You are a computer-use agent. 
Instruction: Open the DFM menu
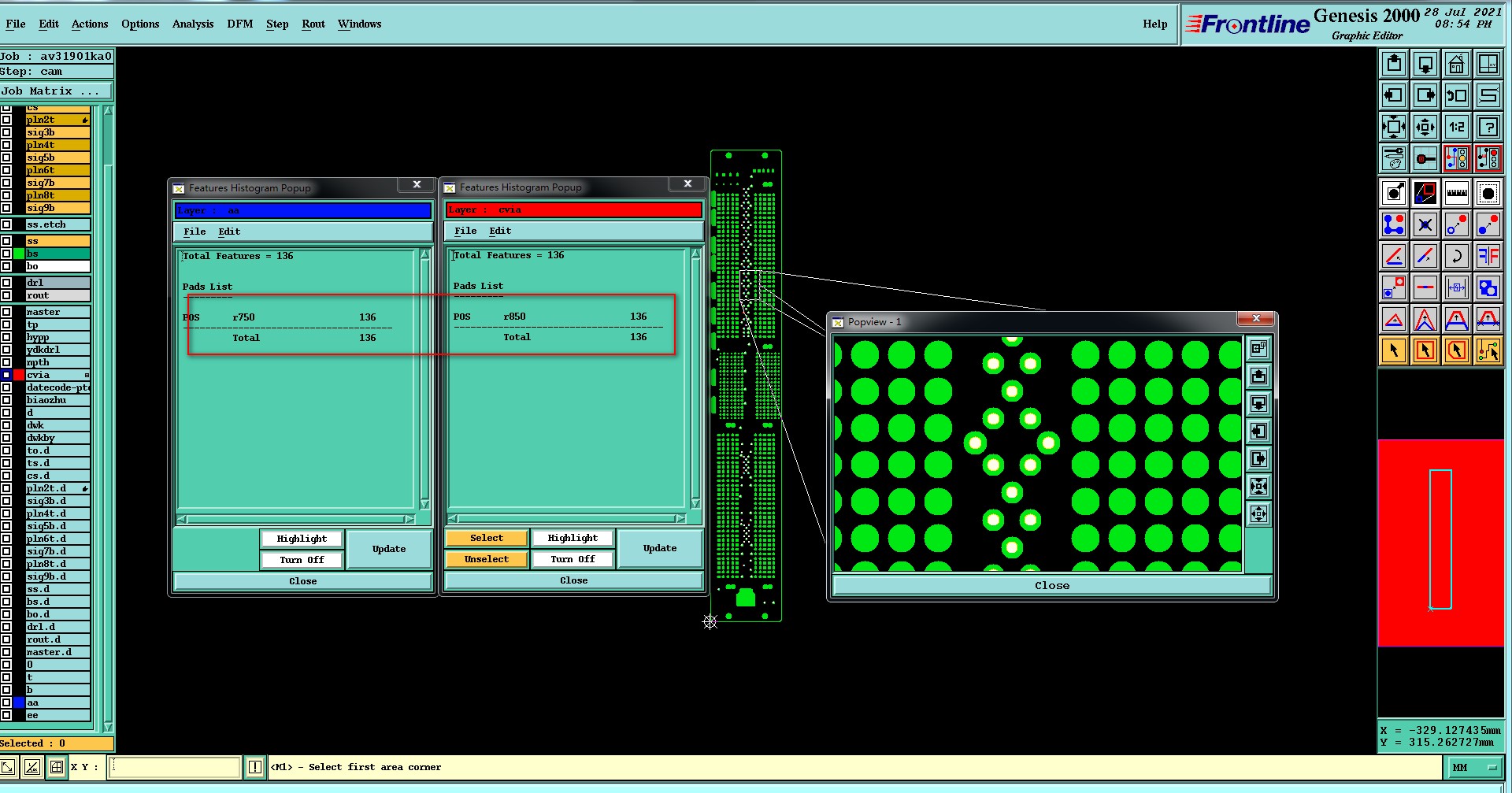[240, 24]
